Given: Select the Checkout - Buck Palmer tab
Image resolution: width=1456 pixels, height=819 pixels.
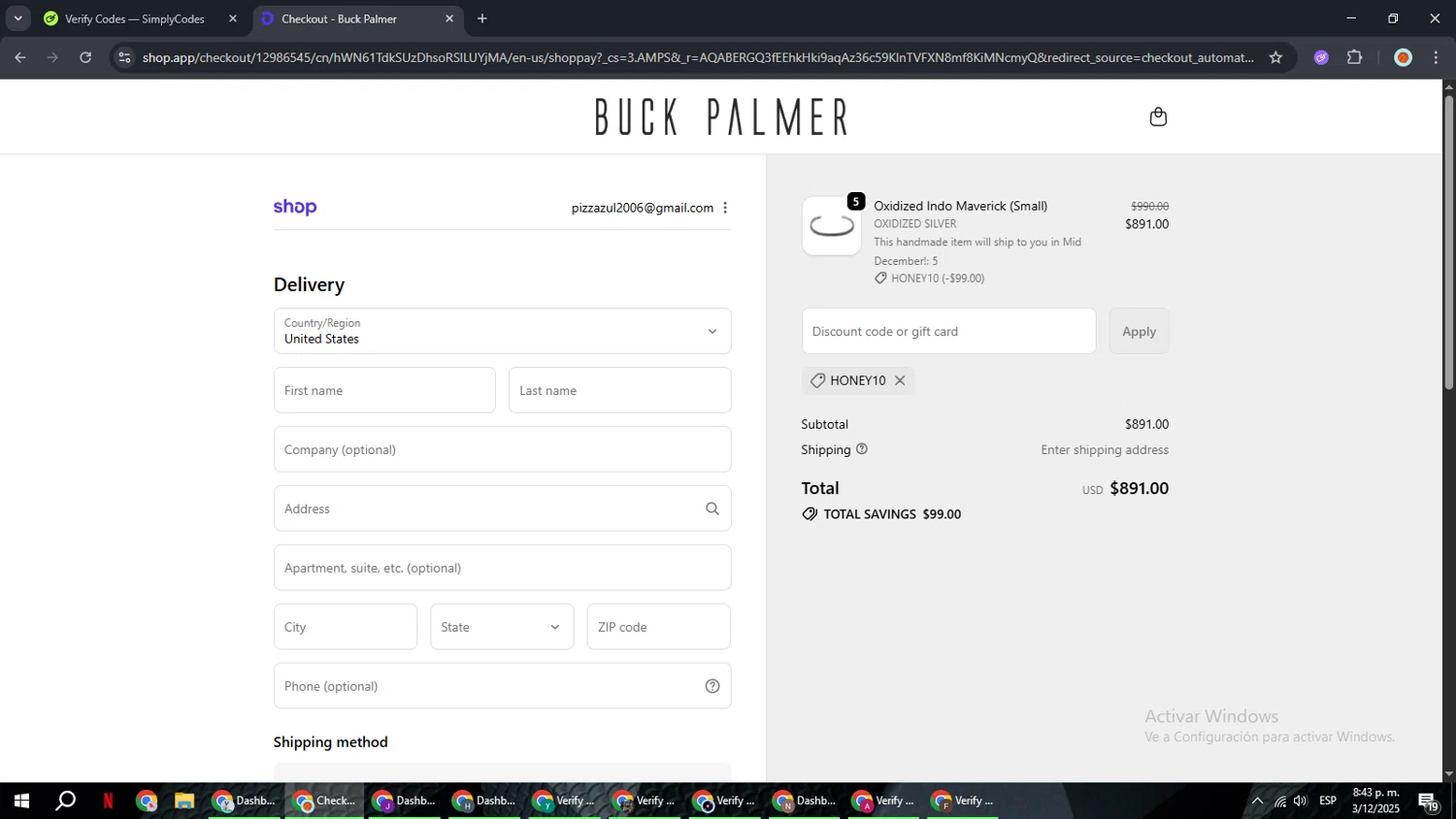Looking at the screenshot, I should pyautogui.click(x=357, y=18).
